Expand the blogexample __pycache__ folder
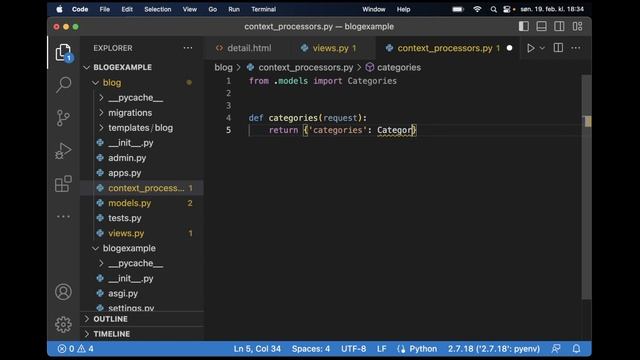This screenshot has height=360, width=640. tap(101, 263)
